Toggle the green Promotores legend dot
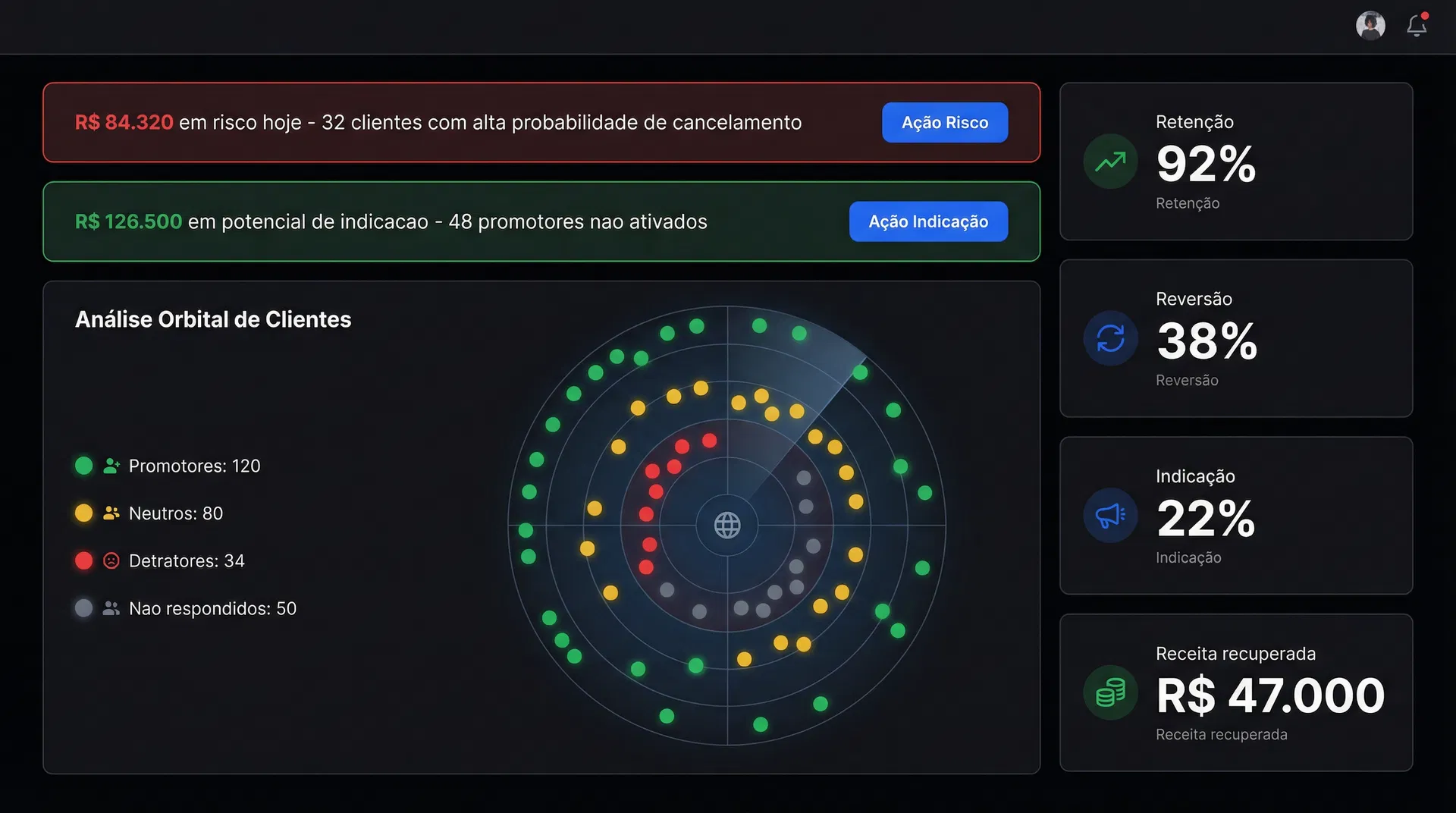 tap(83, 466)
